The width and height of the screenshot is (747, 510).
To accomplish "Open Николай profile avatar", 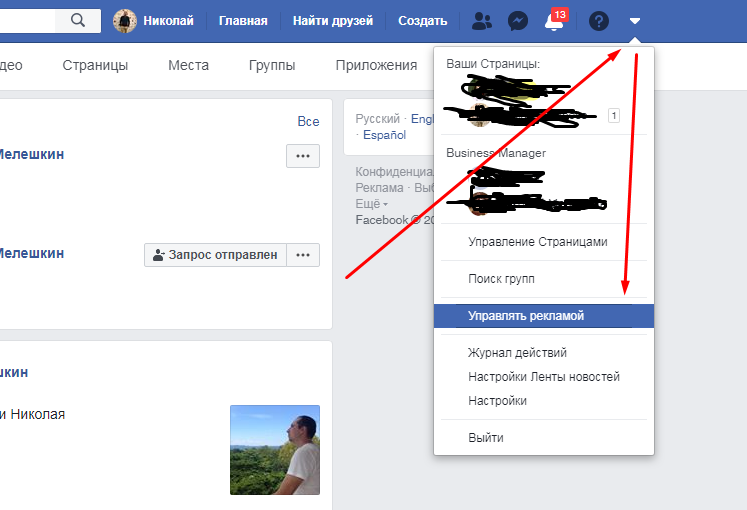I will click(x=125, y=21).
